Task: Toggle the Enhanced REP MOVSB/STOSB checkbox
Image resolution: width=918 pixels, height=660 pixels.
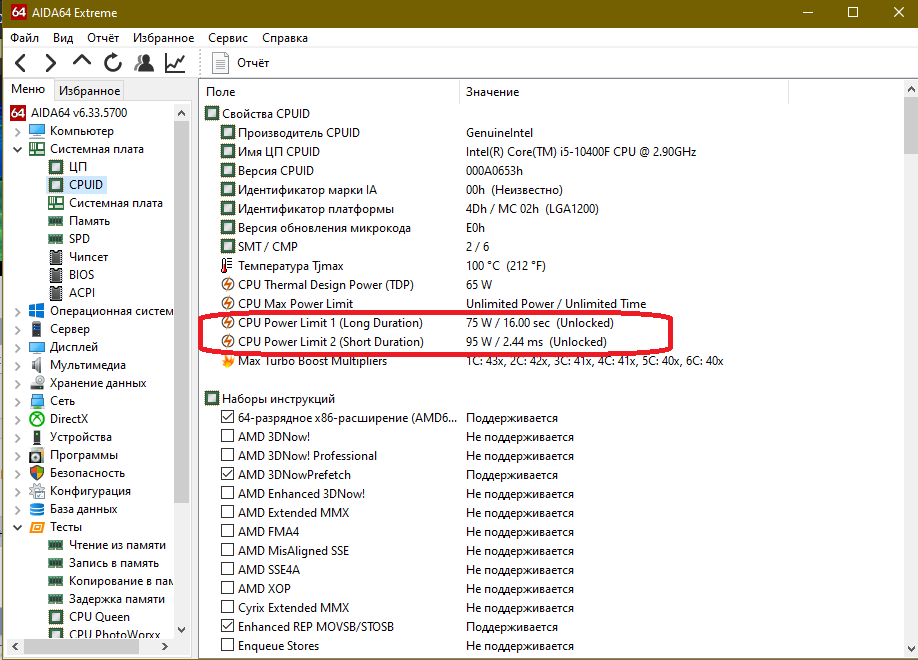Action: pyautogui.click(x=227, y=626)
